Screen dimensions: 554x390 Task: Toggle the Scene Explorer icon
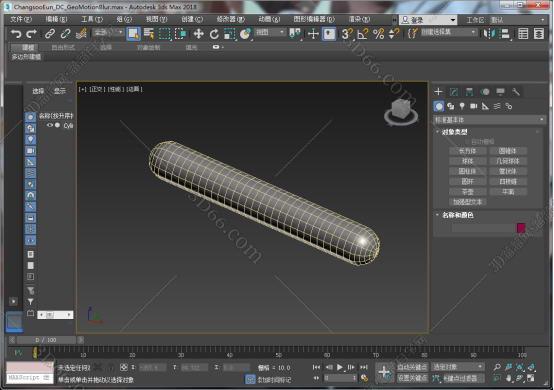click(x=523, y=34)
